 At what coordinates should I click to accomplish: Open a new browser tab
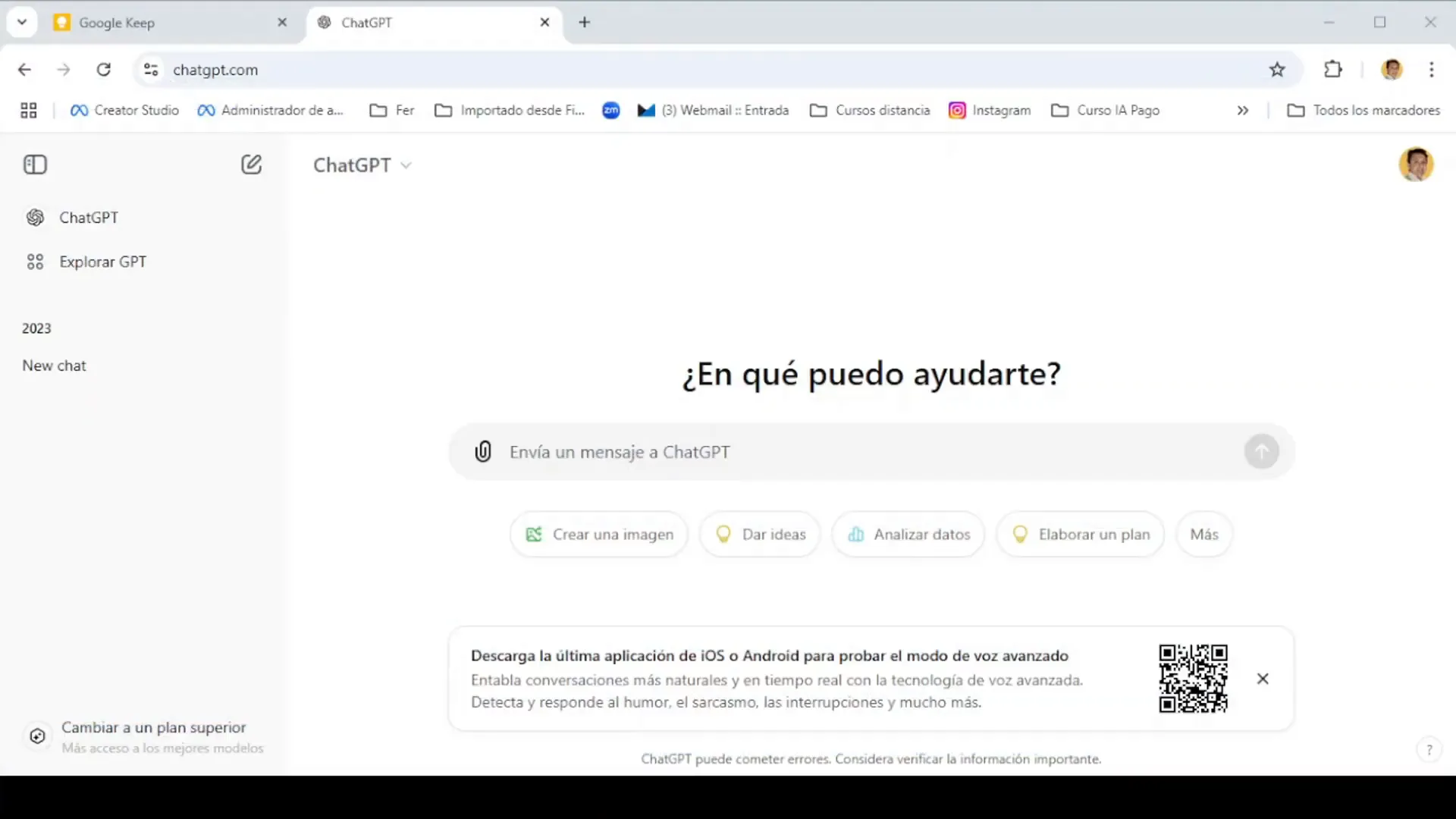[584, 23]
